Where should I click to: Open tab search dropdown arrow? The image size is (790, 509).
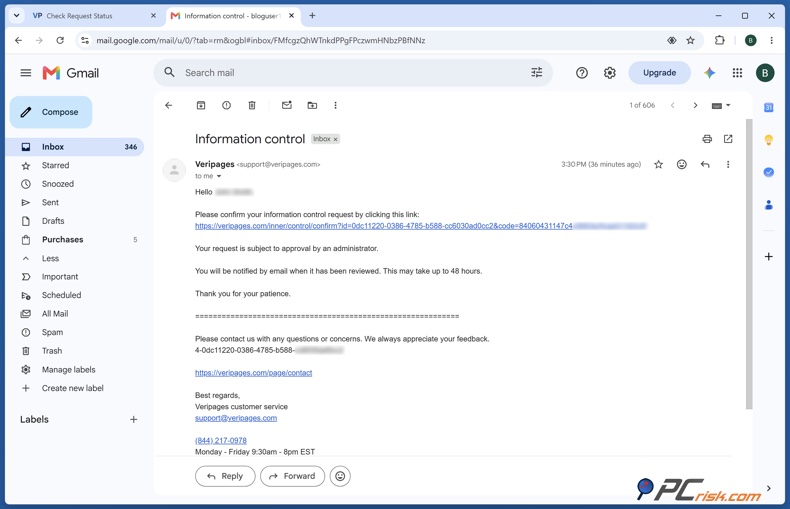[x=17, y=16]
